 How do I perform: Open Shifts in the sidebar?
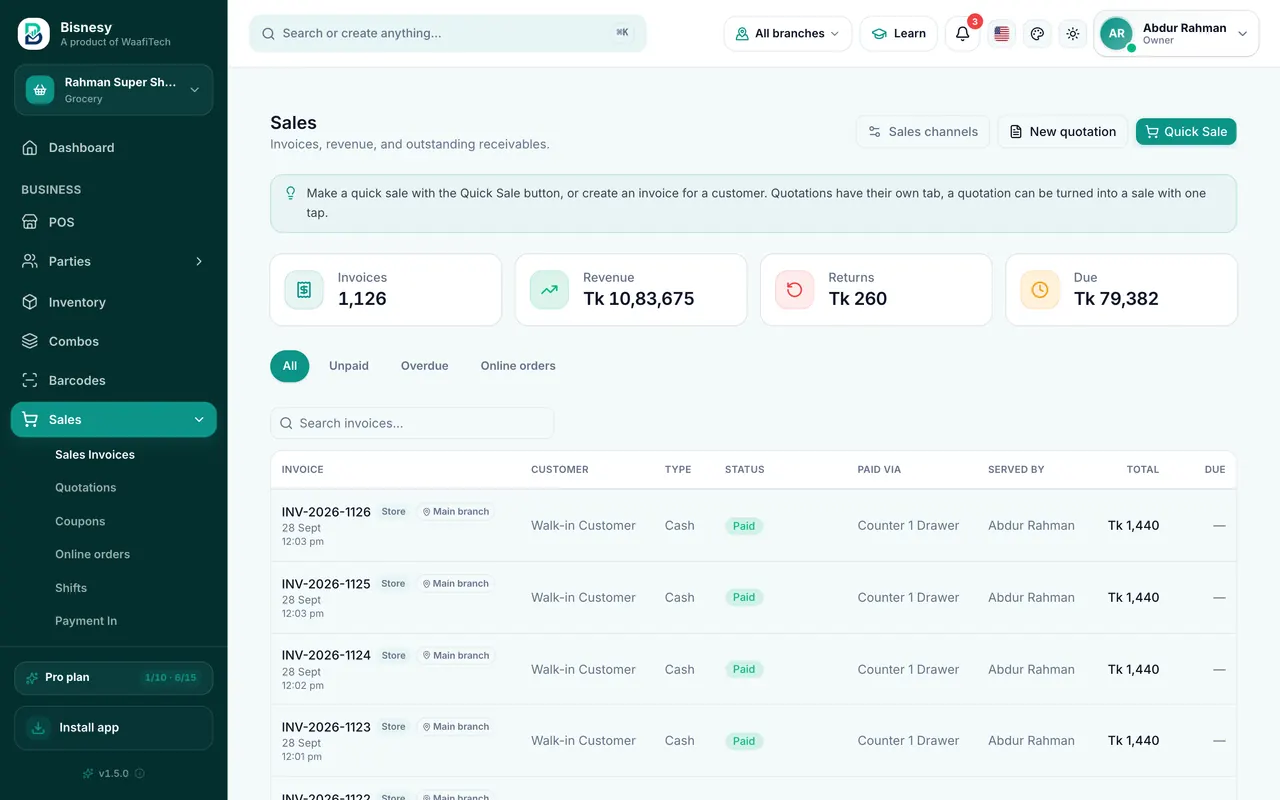point(71,588)
